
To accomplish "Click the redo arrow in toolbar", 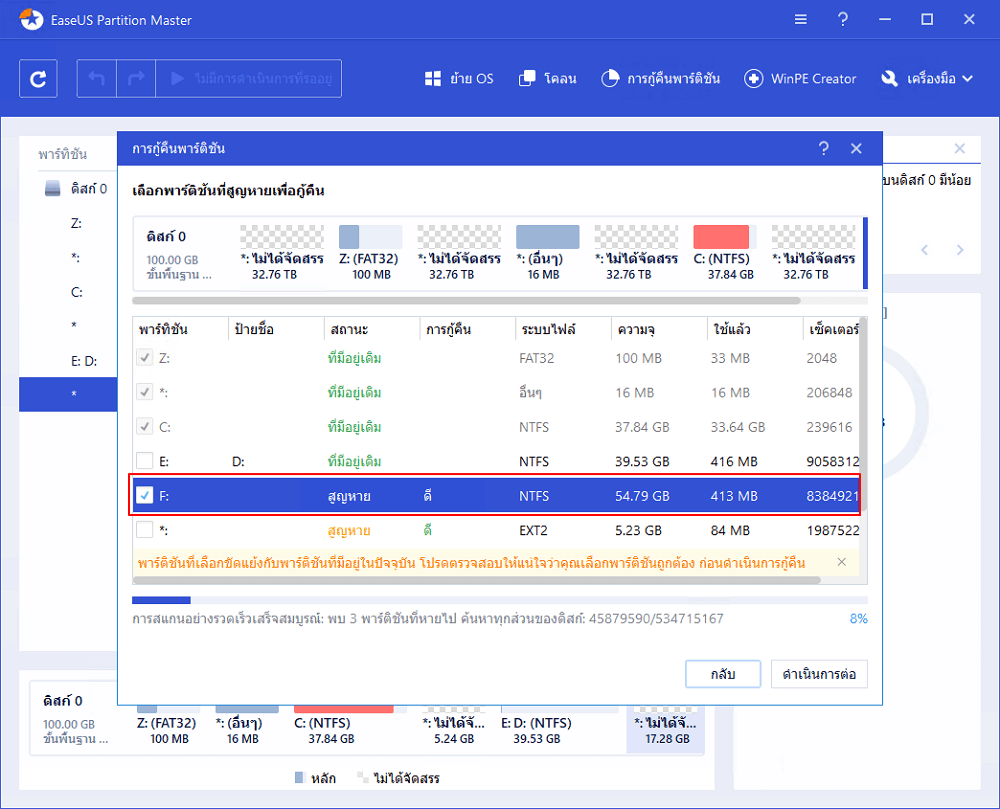I will click(x=136, y=78).
